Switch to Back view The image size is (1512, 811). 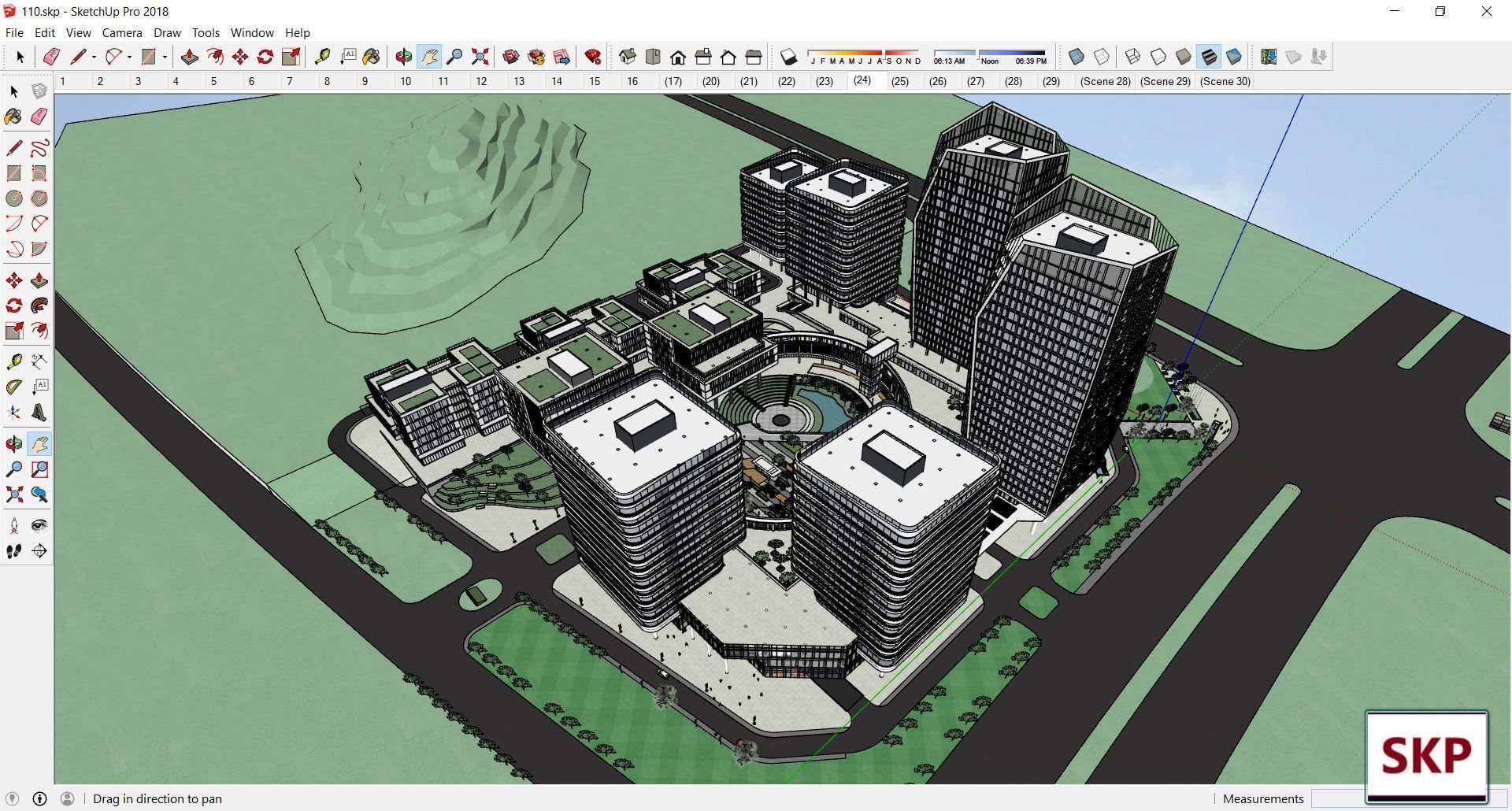(728, 57)
